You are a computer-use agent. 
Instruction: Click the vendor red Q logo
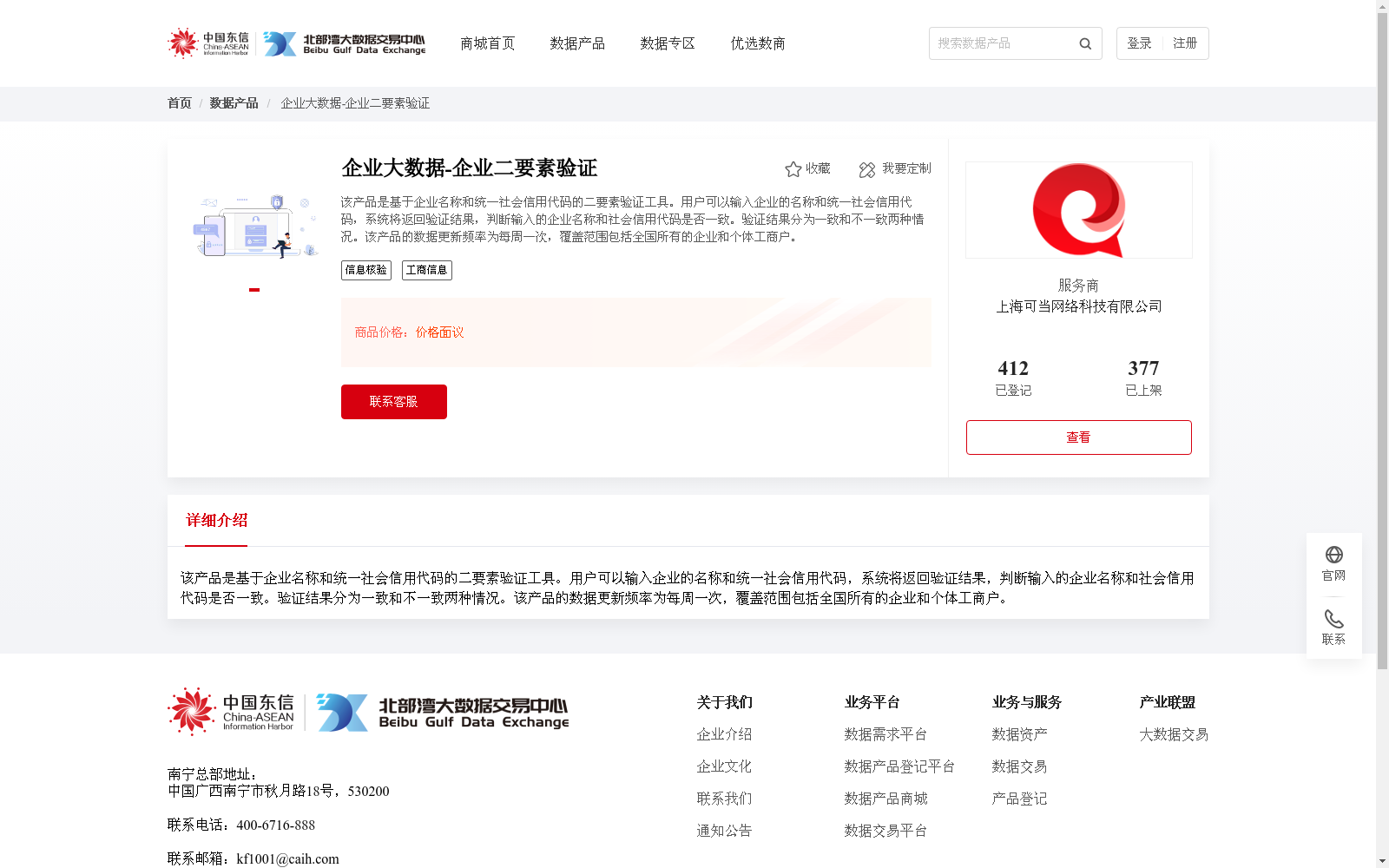click(x=1079, y=210)
